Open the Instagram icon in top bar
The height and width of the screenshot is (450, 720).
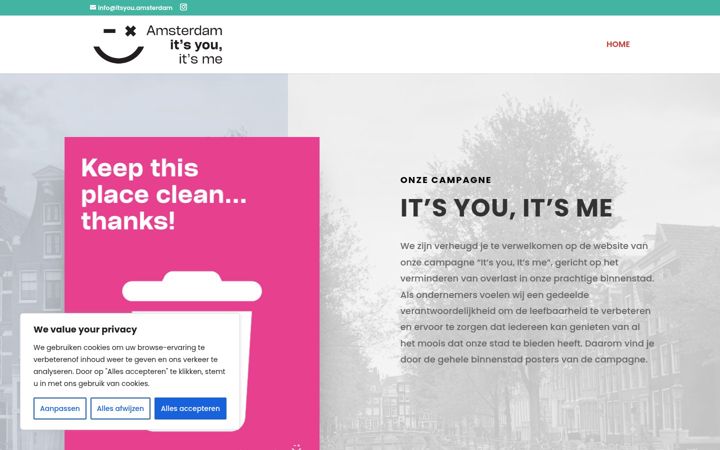coord(183,7)
